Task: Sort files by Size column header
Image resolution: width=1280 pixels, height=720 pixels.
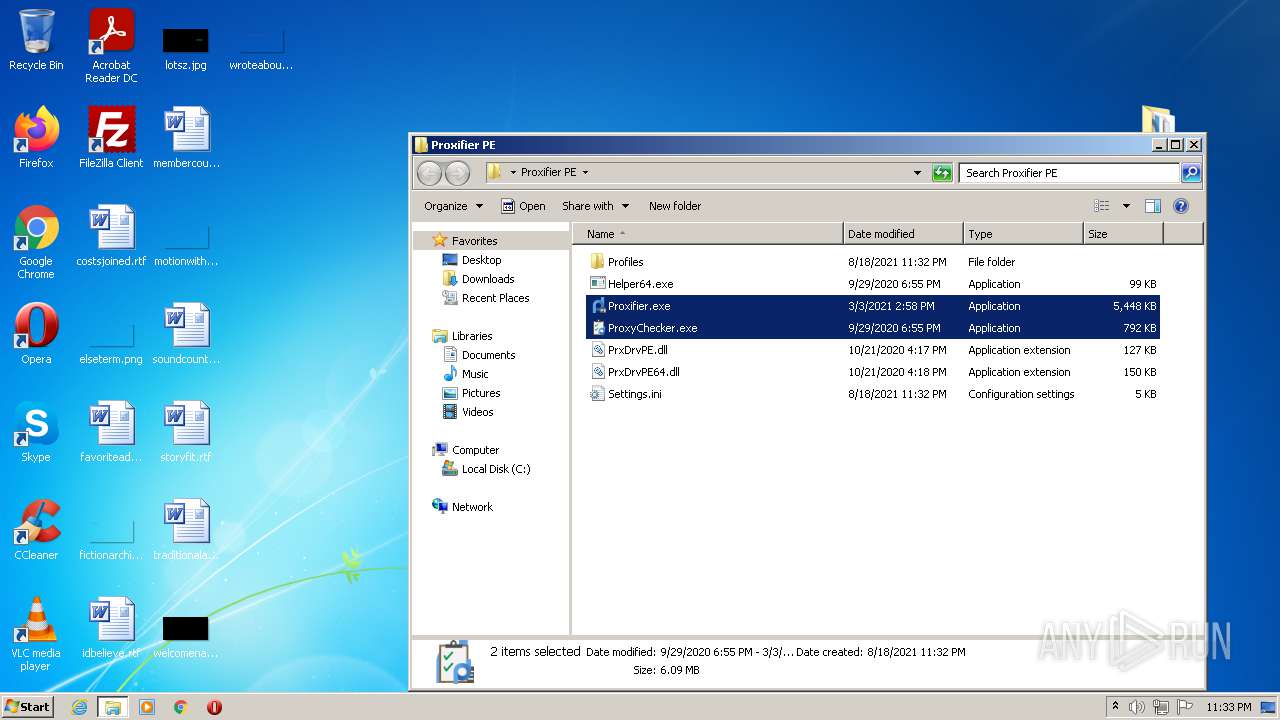Action: (1123, 234)
